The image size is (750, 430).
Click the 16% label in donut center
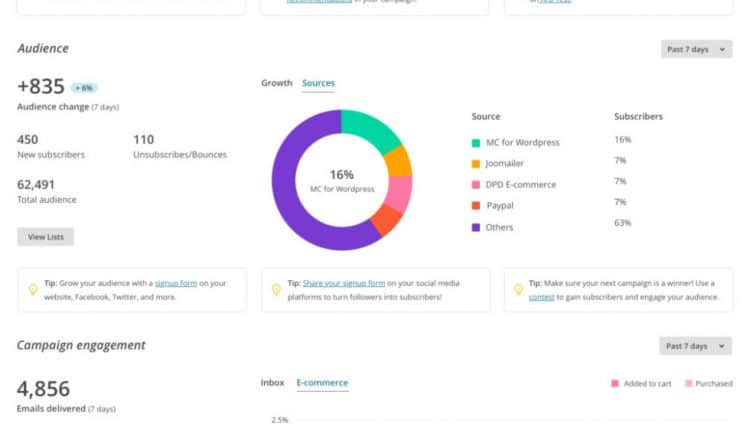342,175
